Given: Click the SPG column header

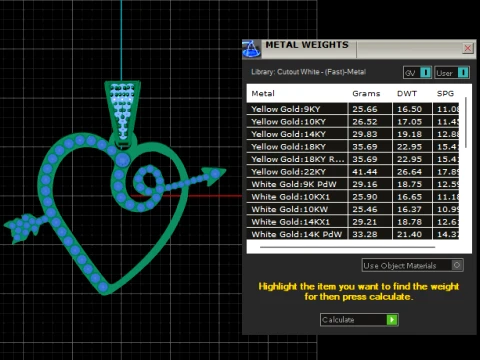Looking at the screenshot, I should pos(445,93).
